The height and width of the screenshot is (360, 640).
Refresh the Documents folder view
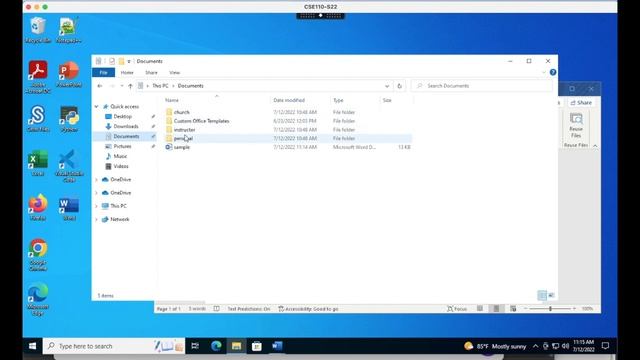[x=400, y=86]
